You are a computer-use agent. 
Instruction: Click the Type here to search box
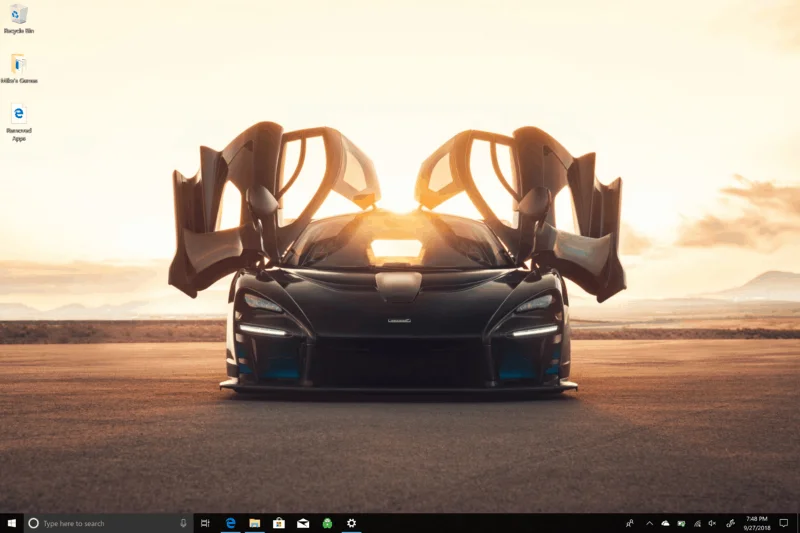[100, 523]
